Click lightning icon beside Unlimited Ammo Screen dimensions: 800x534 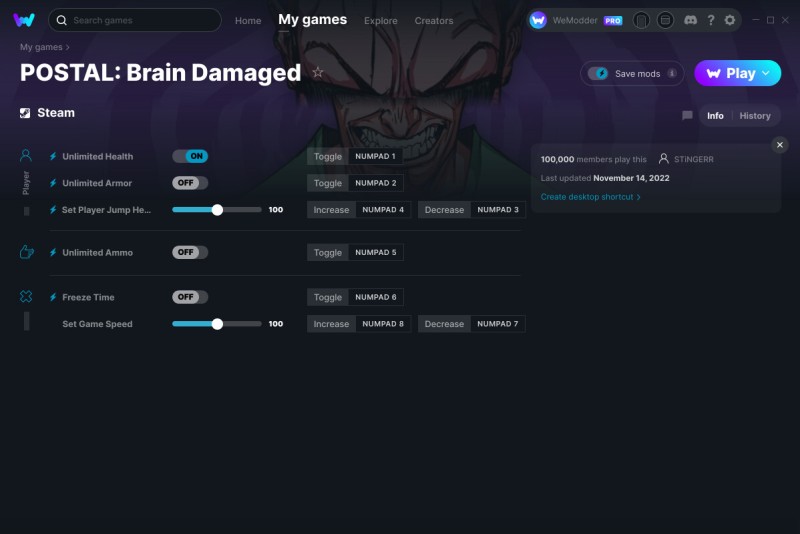point(53,252)
